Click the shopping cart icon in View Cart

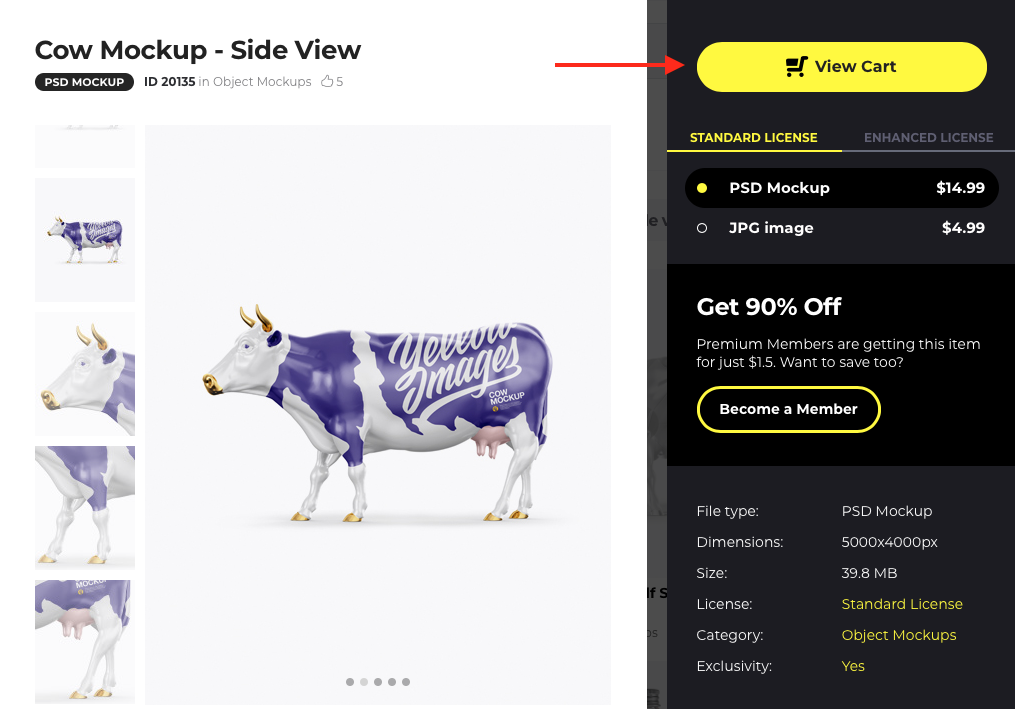[x=796, y=67]
